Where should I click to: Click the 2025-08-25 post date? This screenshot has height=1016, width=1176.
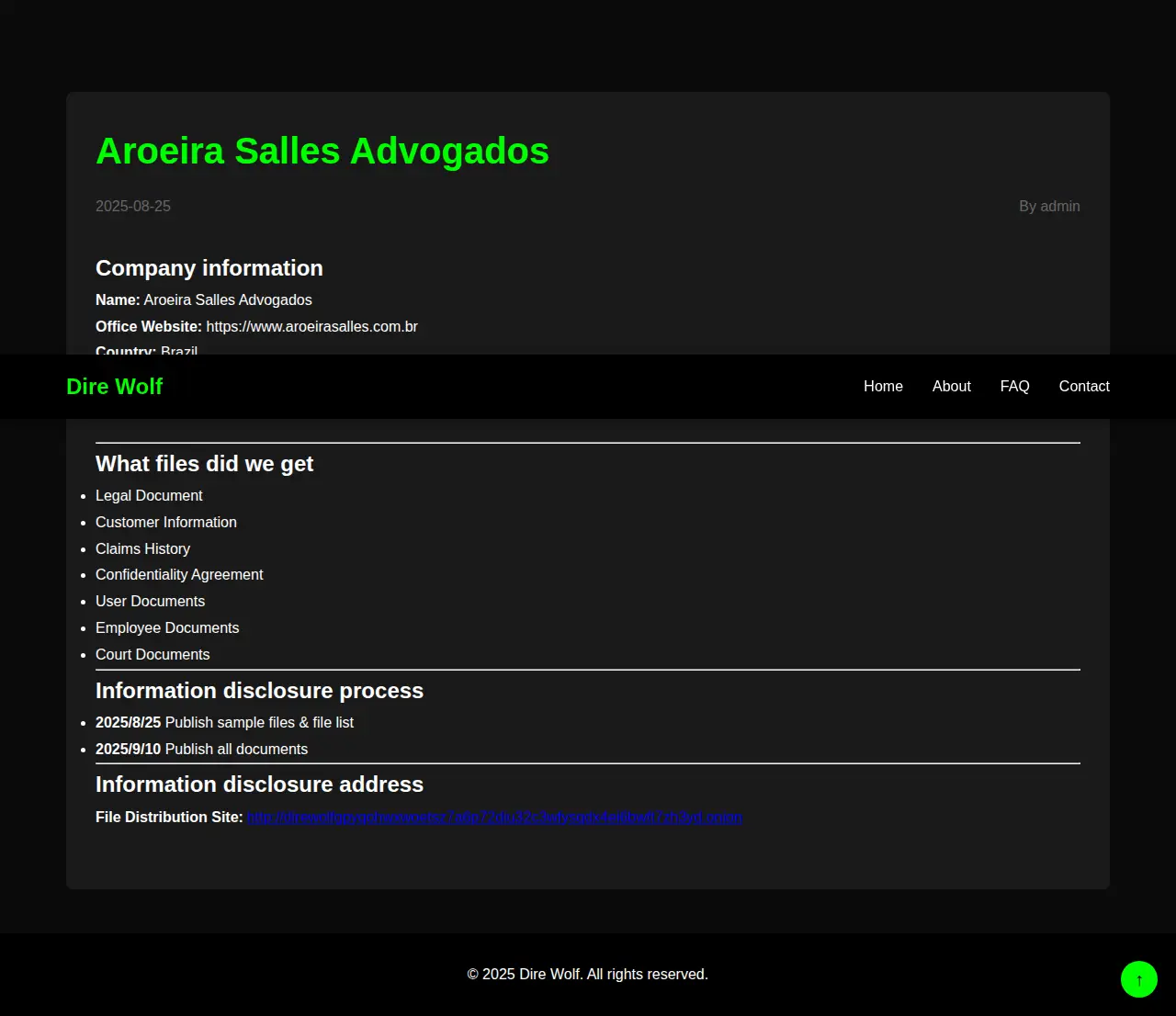[x=133, y=207]
